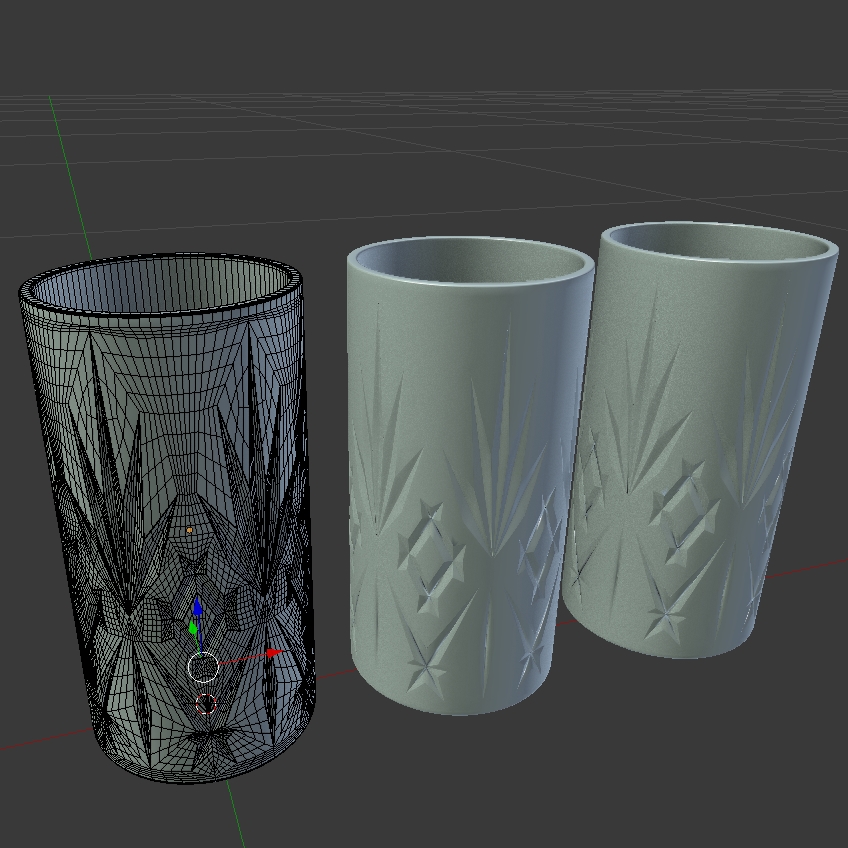
Task: Click the red X-axis gizmo arrow
Action: pyautogui.click(x=275, y=653)
